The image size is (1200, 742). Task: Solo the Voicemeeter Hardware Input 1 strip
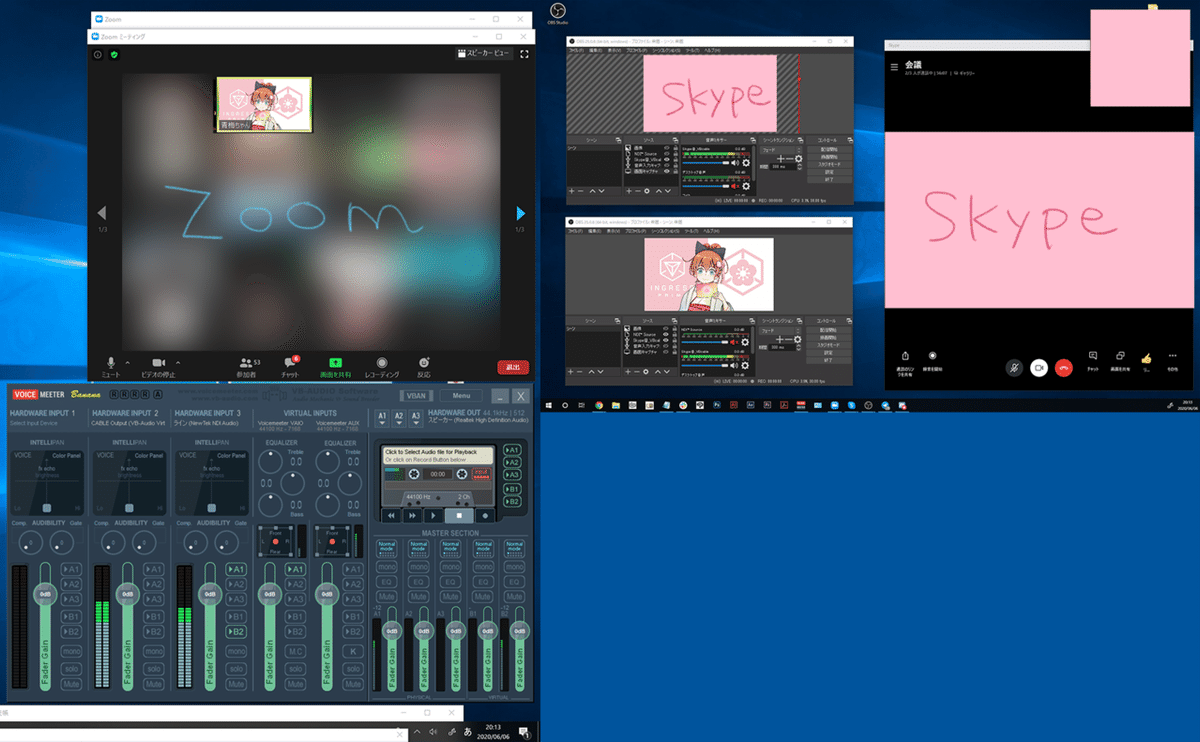(70, 667)
